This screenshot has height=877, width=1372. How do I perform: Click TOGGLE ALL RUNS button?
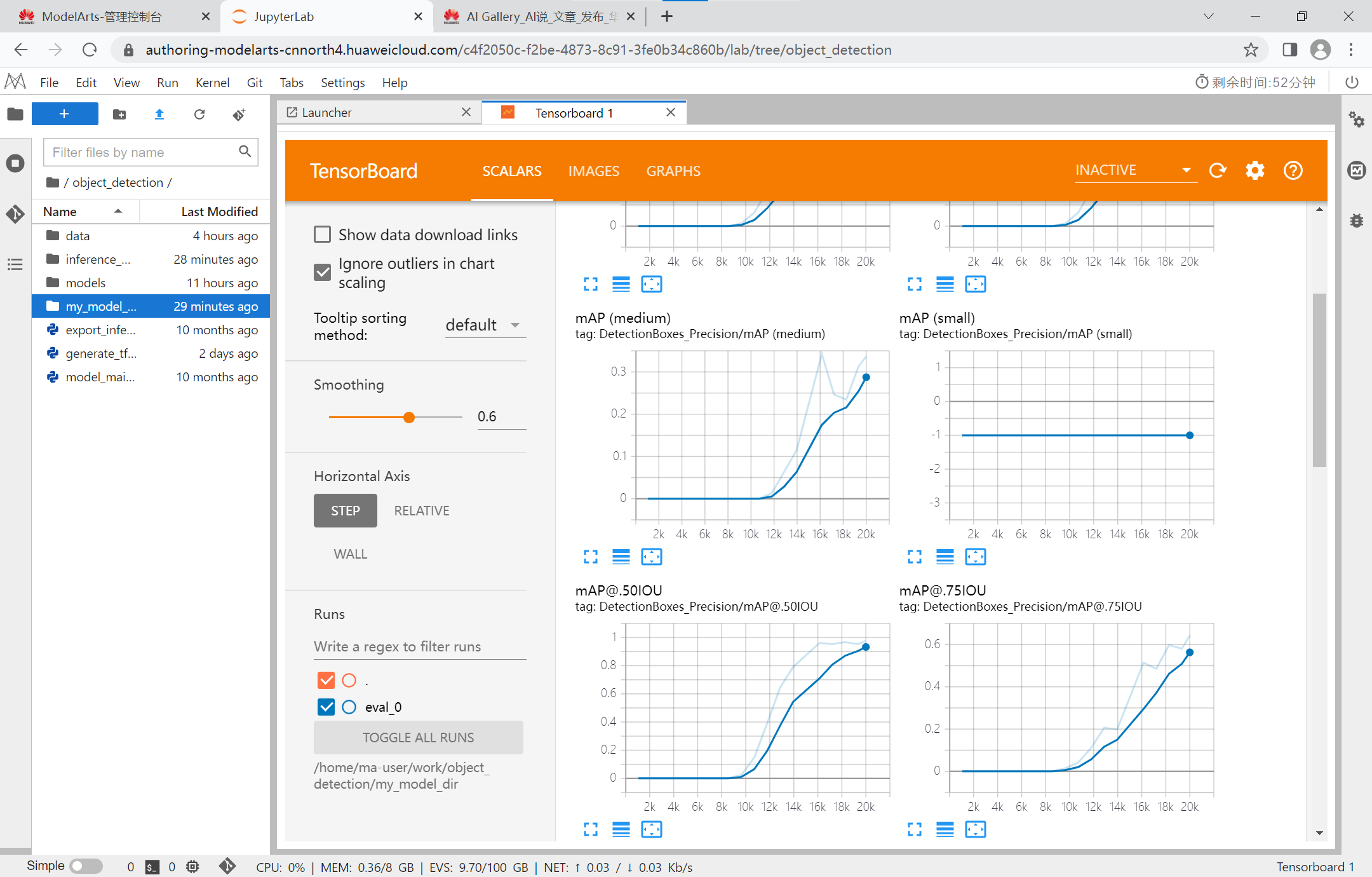418,737
